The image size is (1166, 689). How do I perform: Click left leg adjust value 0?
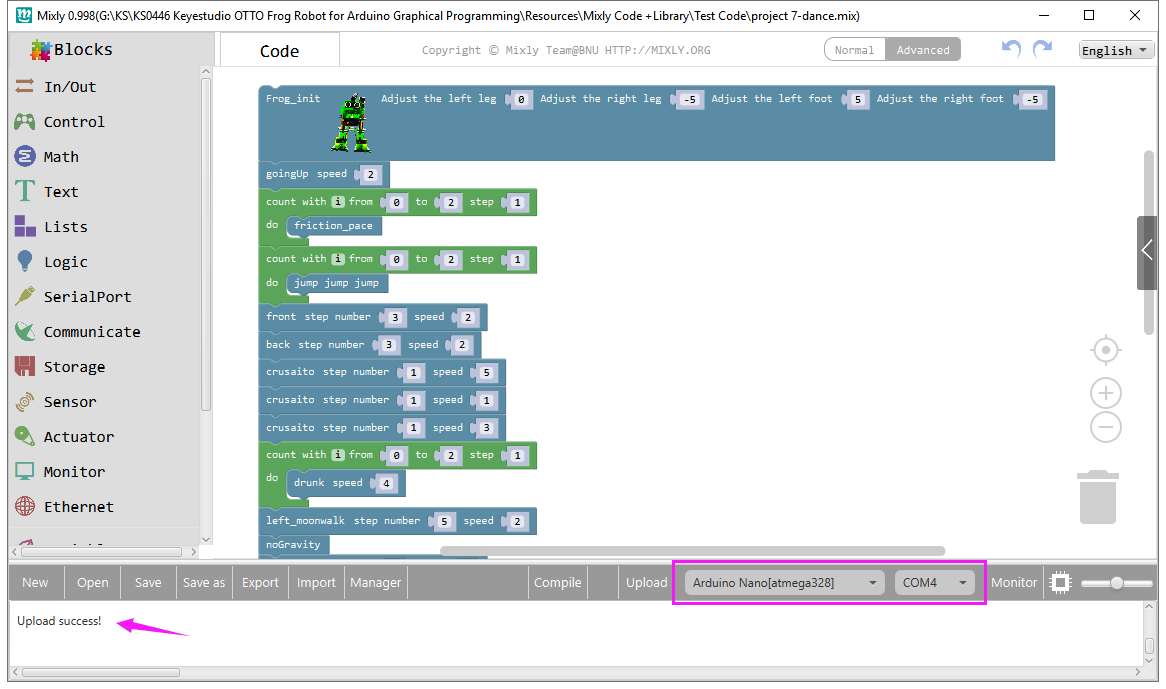521,100
